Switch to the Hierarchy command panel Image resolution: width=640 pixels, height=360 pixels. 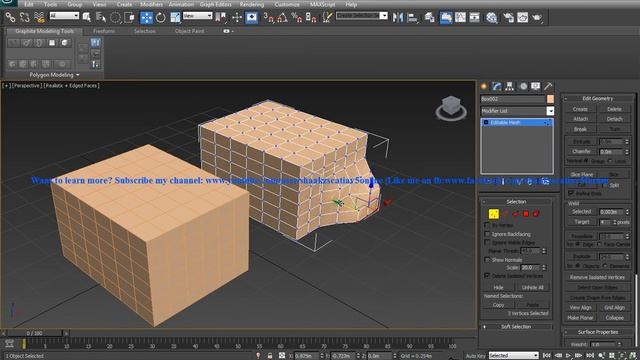509,87
